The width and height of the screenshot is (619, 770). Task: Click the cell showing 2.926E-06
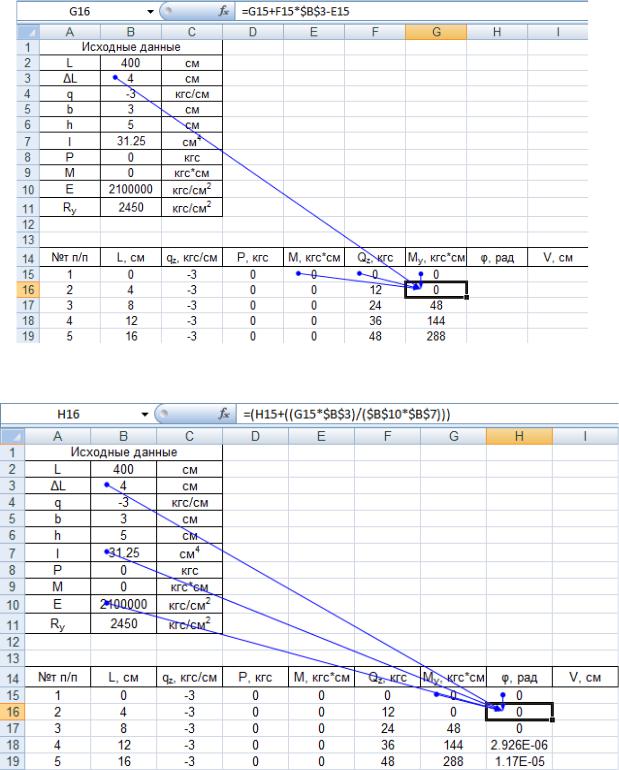click(519, 745)
